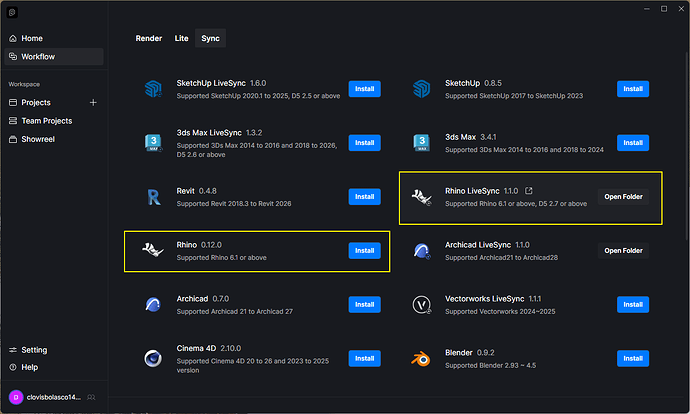Open Folder for Archicad LiveSync
The image size is (690, 414).
coord(623,251)
